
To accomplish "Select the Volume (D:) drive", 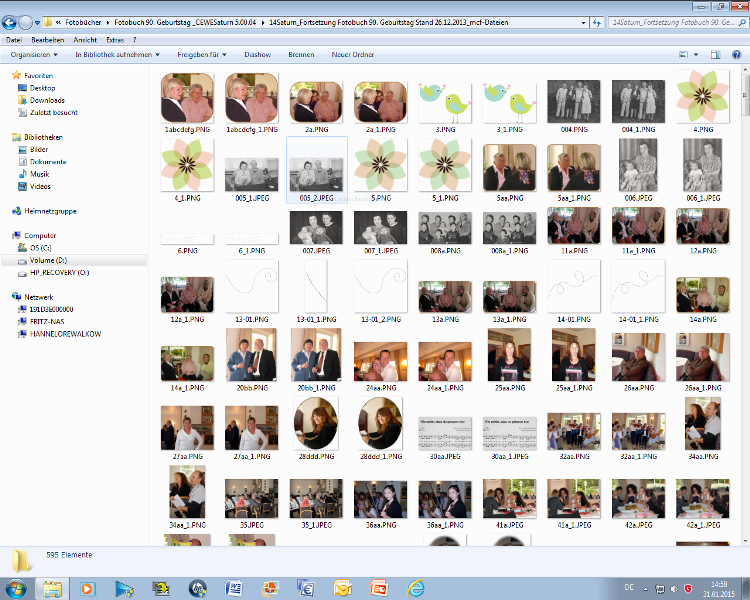I will point(48,260).
